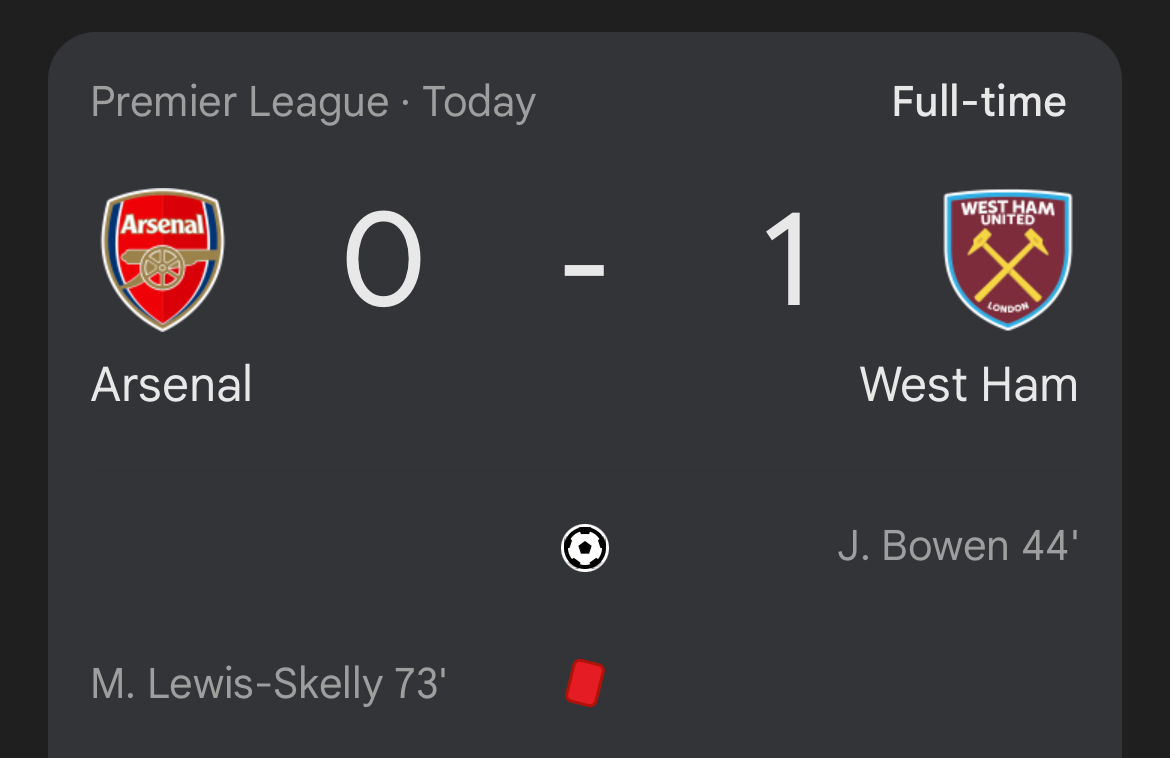Click the Arsenal club crest
The width and height of the screenshot is (1170, 758).
click(163, 259)
